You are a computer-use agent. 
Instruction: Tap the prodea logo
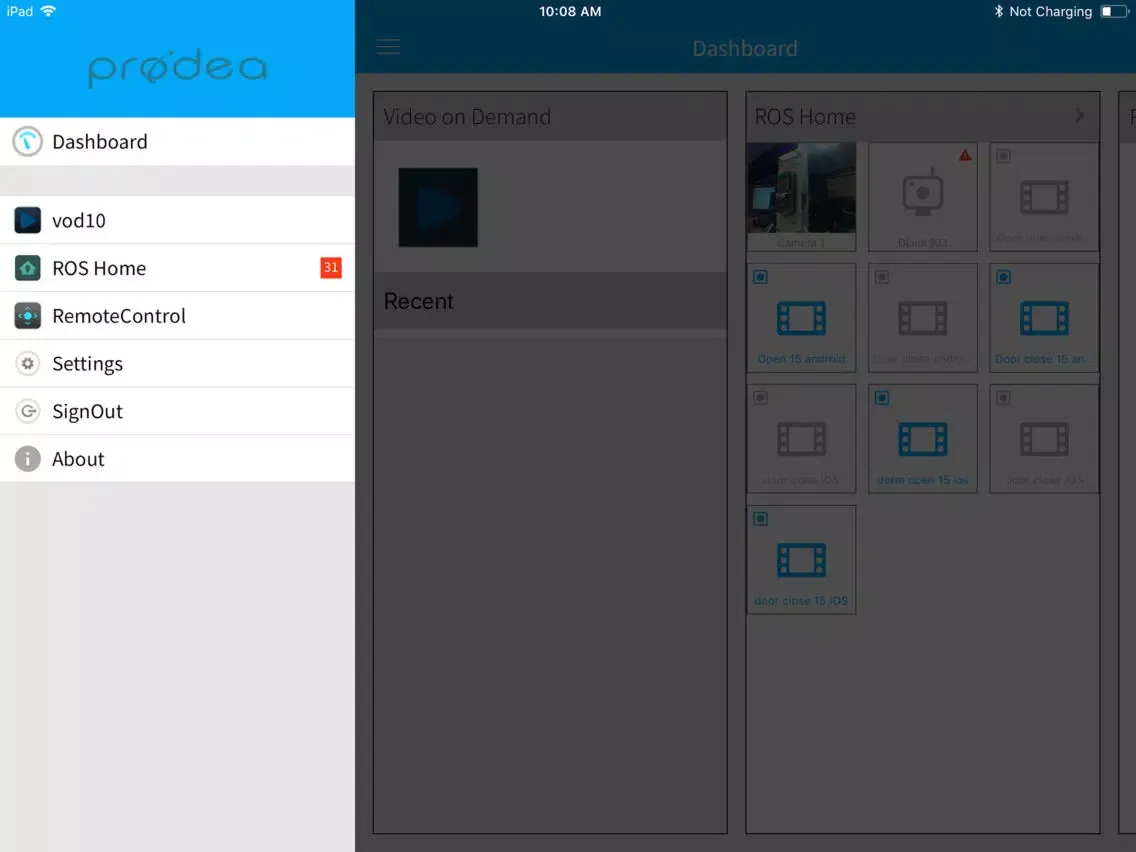point(178,67)
